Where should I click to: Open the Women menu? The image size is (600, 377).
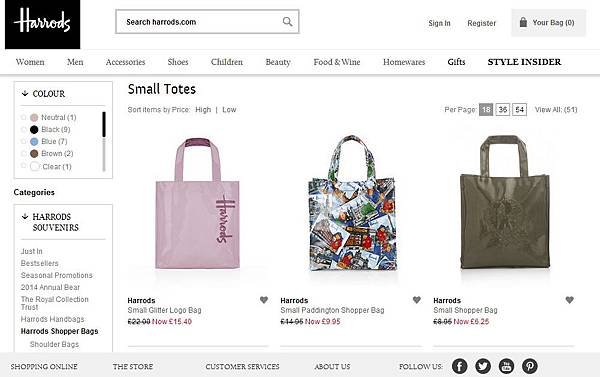(x=30, y=62)
